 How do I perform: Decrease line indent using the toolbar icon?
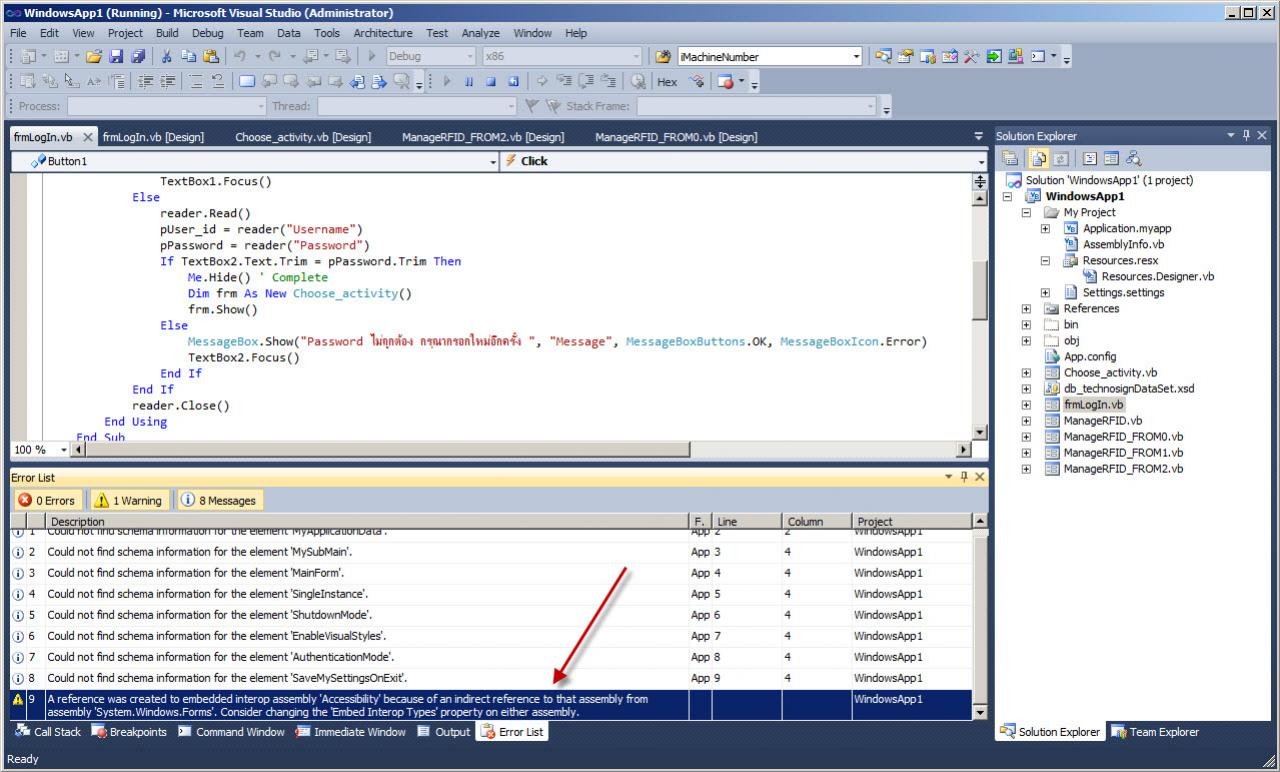(x=145, y=82)
